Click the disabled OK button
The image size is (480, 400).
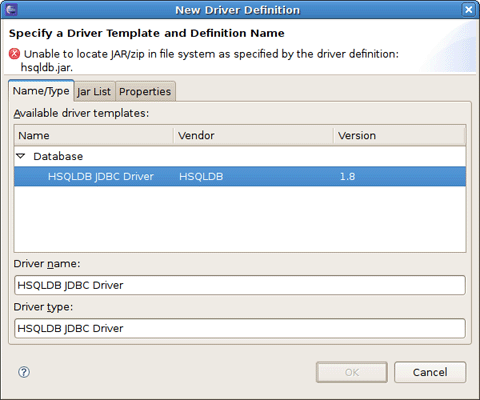coord(352,372)
